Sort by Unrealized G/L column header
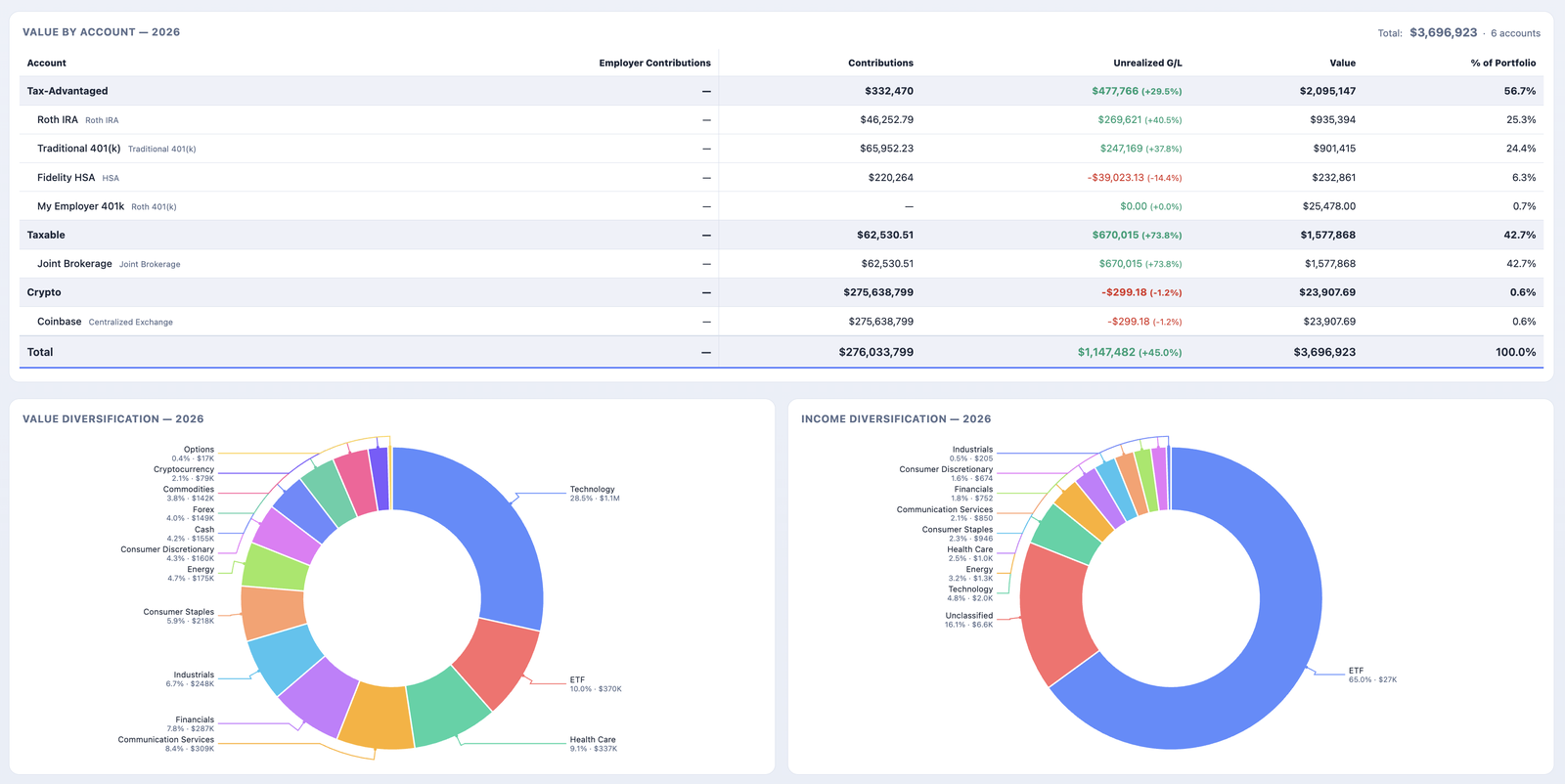Image resolution: width=1565 pixels, height=784 pixels. click(1147, 63)
